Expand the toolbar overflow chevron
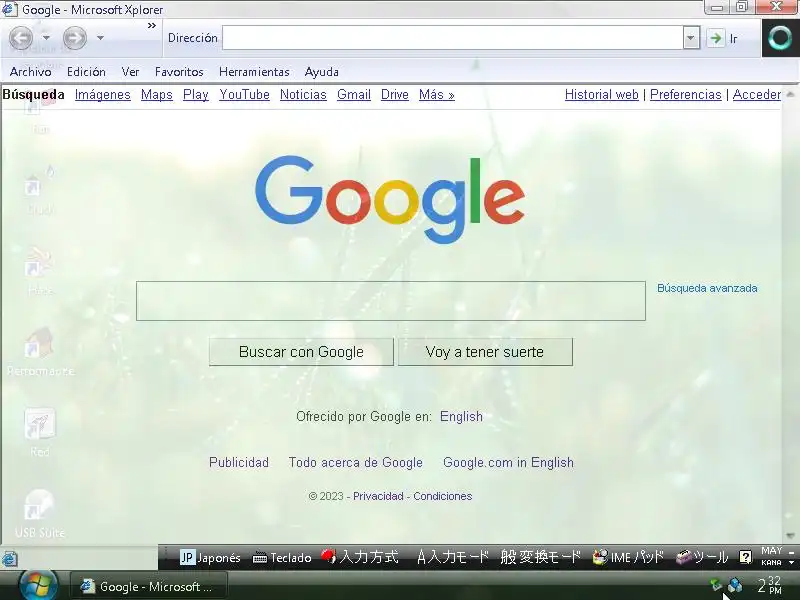800x600 pixels. [152, 26]
